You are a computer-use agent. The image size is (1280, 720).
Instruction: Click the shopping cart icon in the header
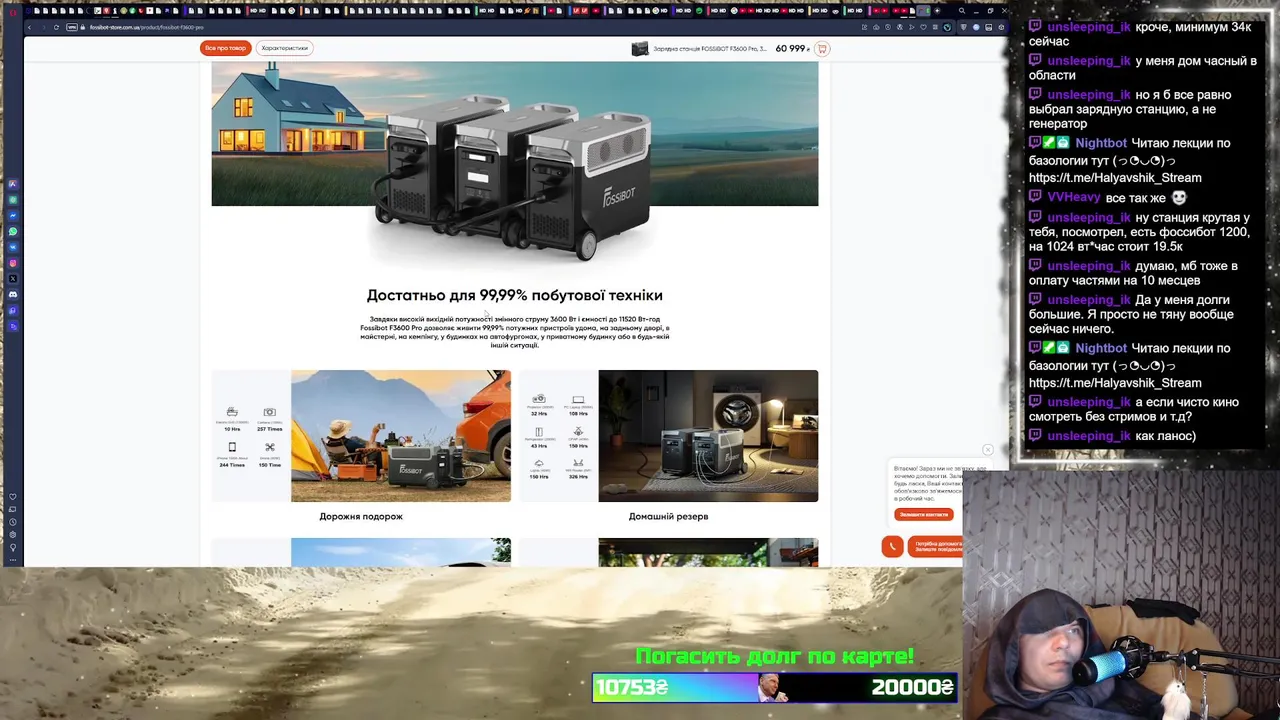(822, 48)
